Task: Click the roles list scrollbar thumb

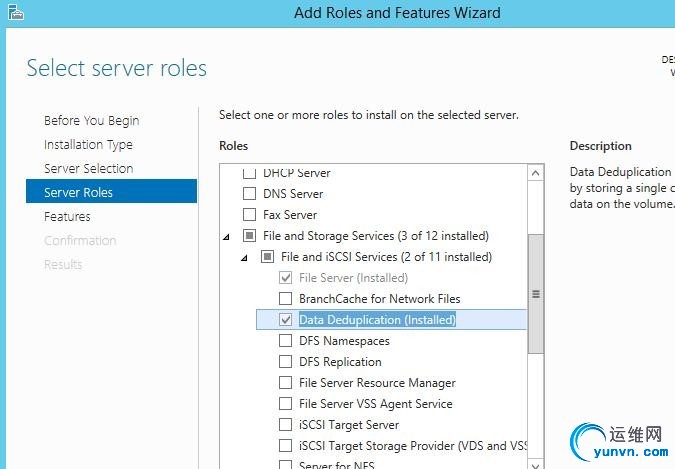Action: click(x=536, y=294)
